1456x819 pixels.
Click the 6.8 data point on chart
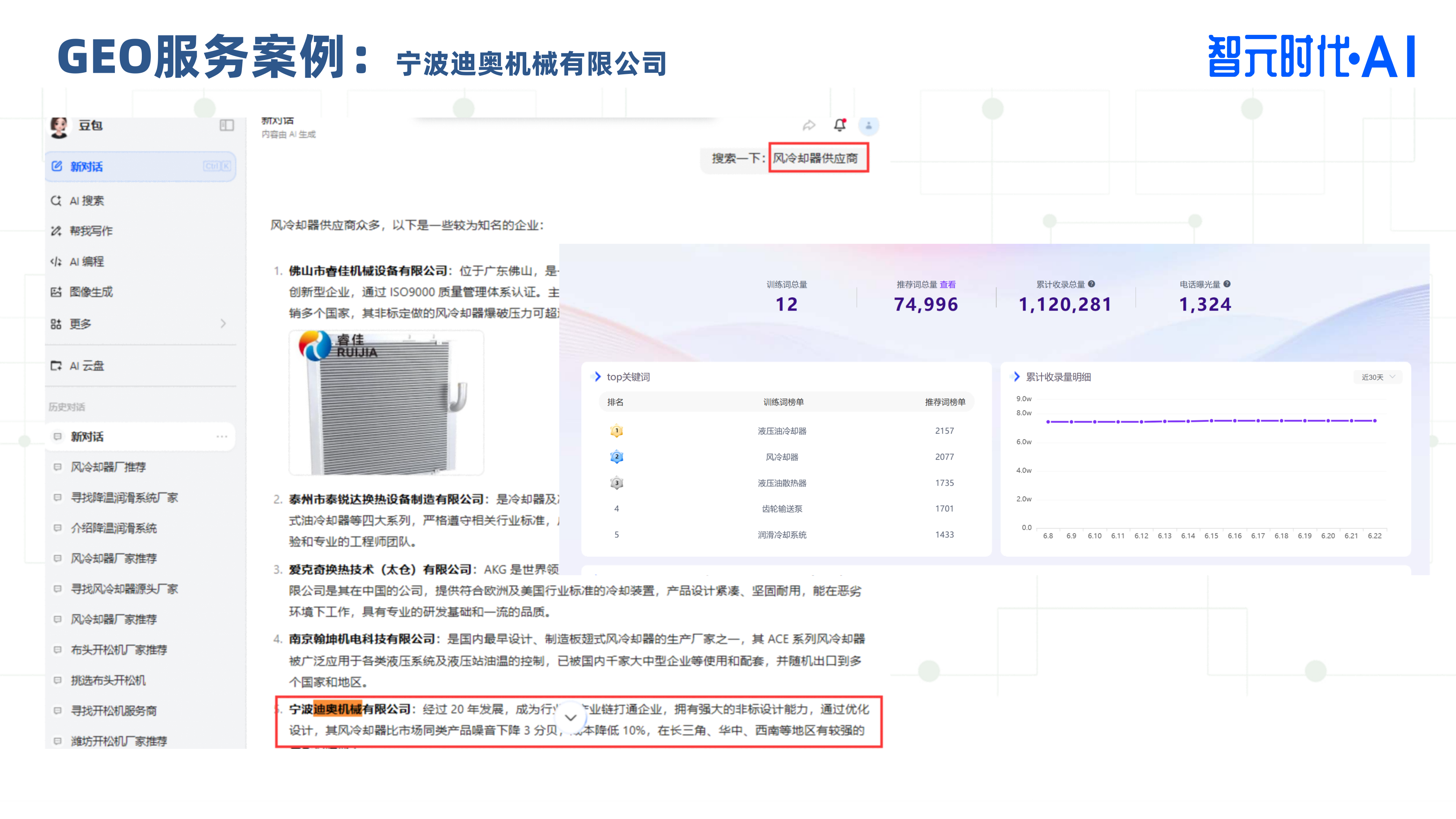pos(1048,422)
